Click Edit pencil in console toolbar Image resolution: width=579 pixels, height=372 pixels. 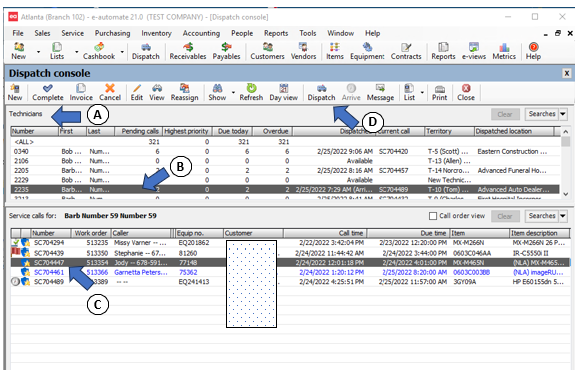[137, 92]
